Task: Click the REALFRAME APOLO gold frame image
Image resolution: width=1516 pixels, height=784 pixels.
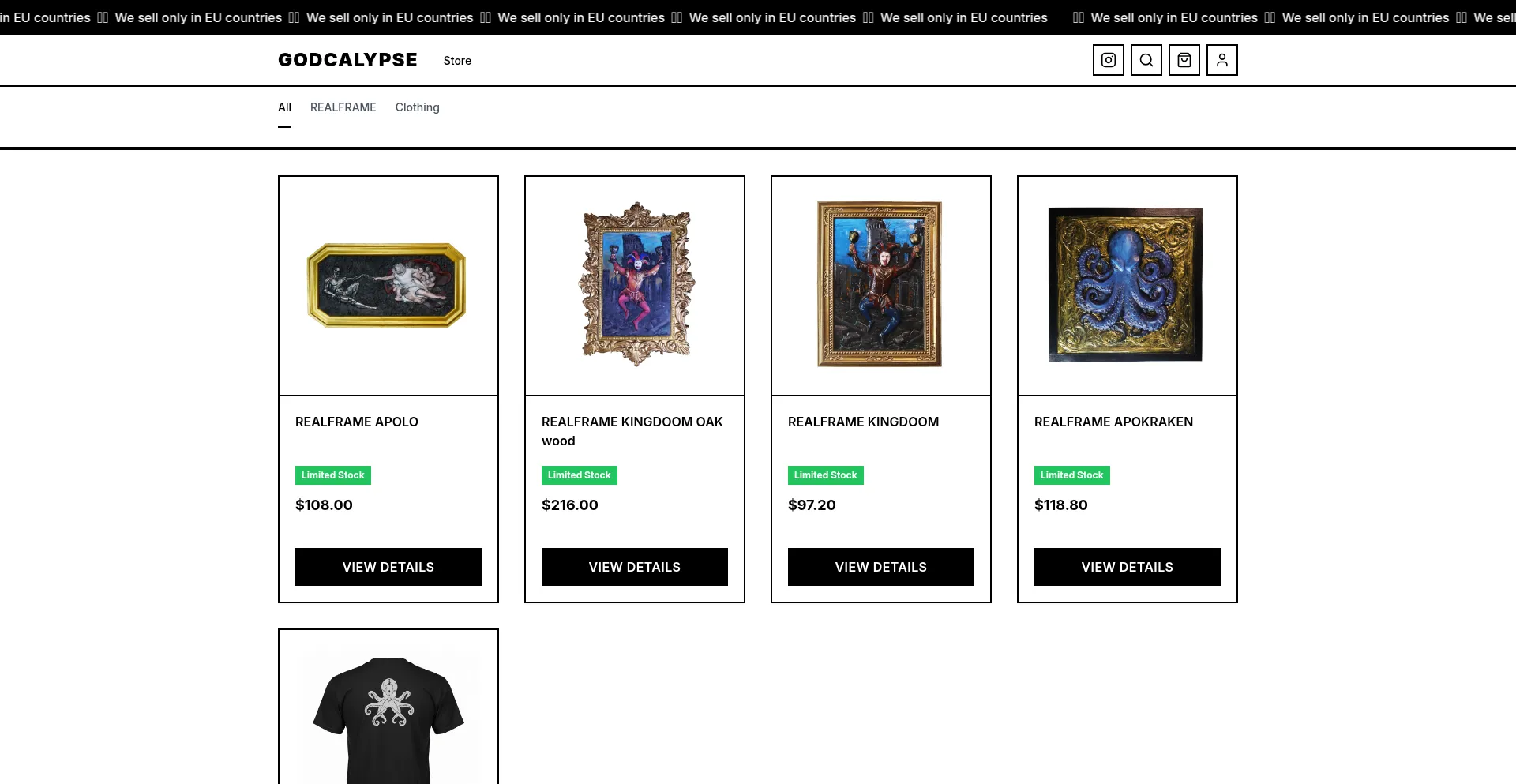Action: (x=387, y=285)
